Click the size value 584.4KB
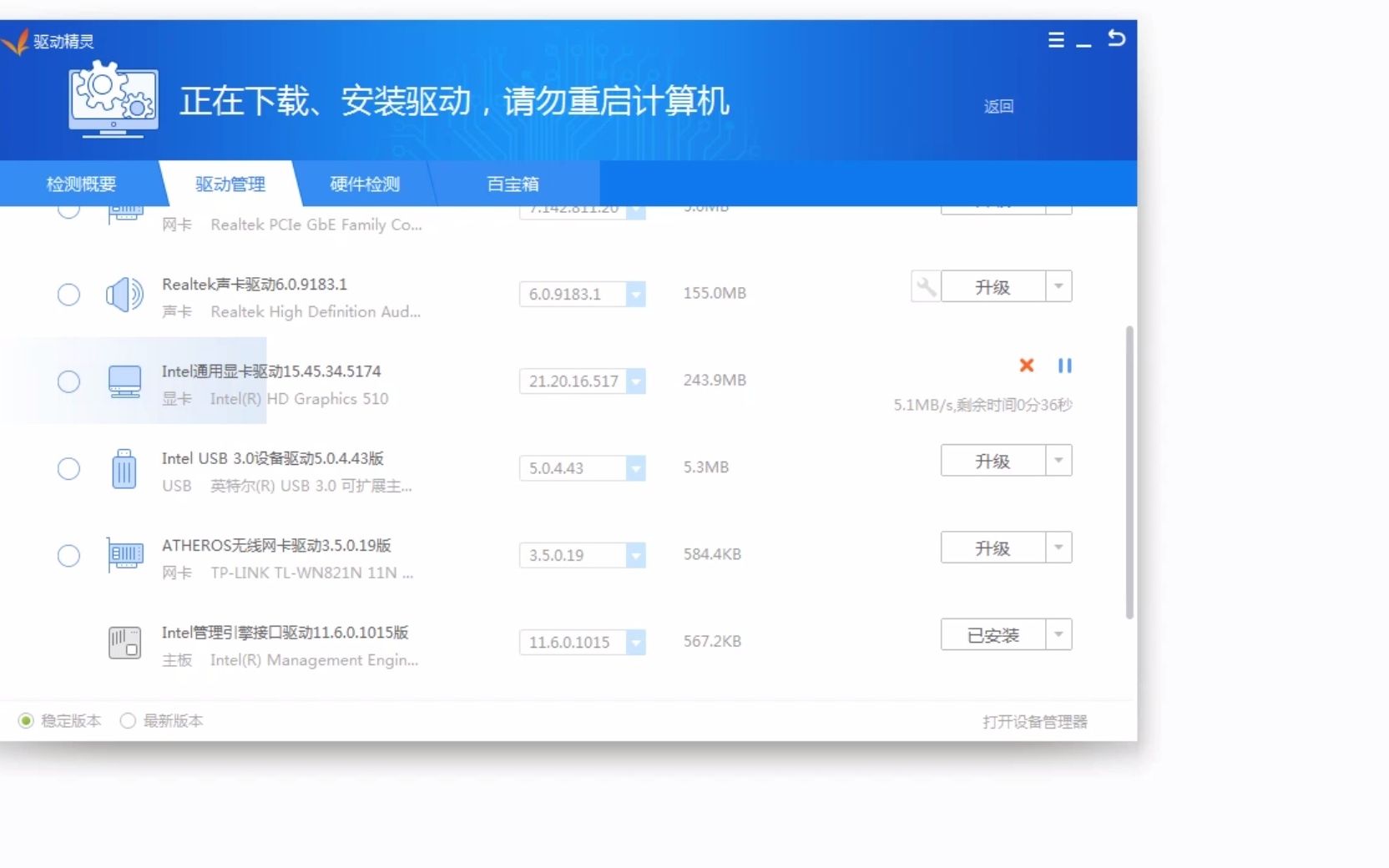The image size is (1389, 868). (712, 554)
